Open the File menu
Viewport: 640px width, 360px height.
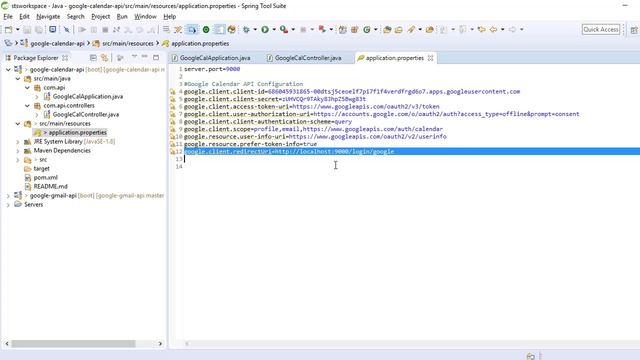8,16
